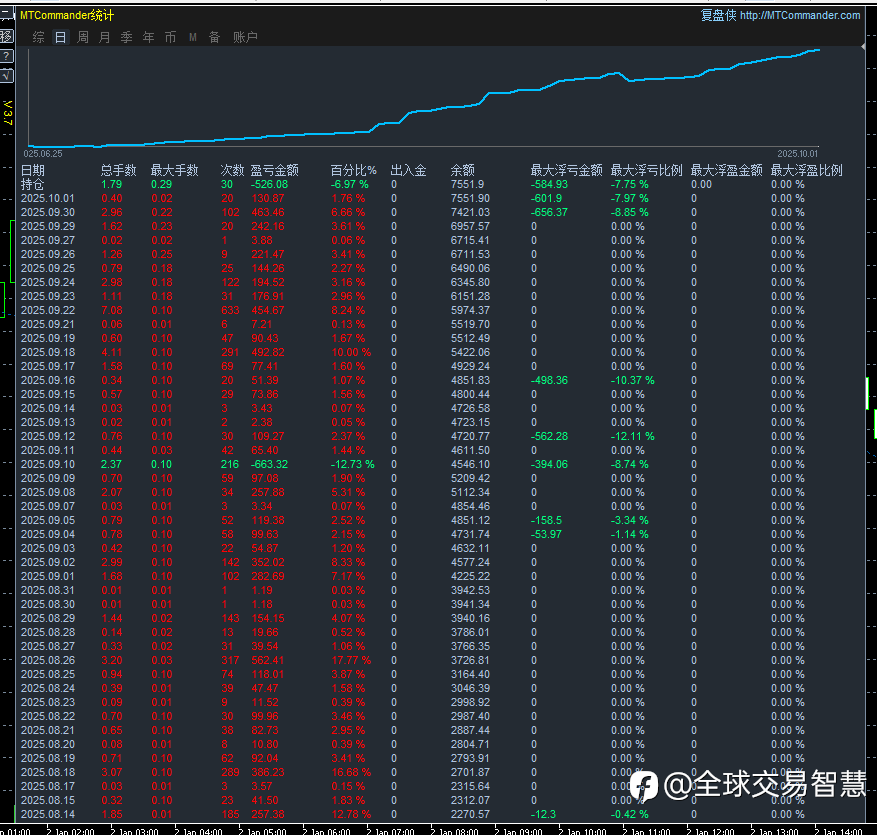This screenshot has height=835, width=877.
Task: Click the 盈亏金额 column header
Action: point(274,170)
